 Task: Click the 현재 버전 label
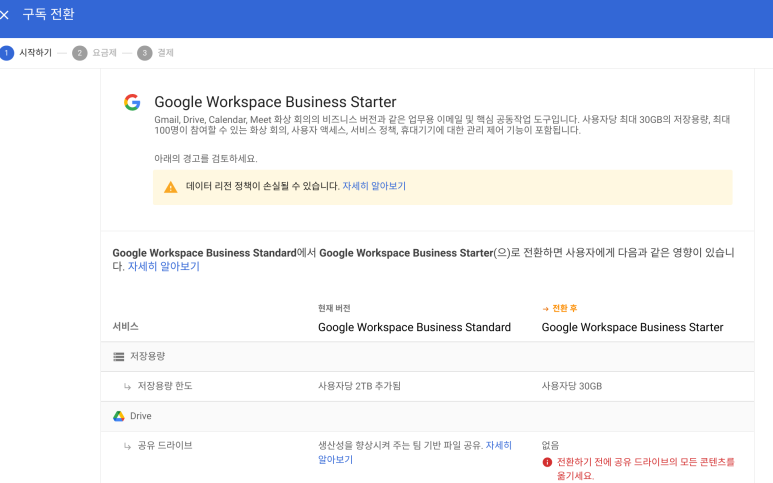(x=334, y=309)
